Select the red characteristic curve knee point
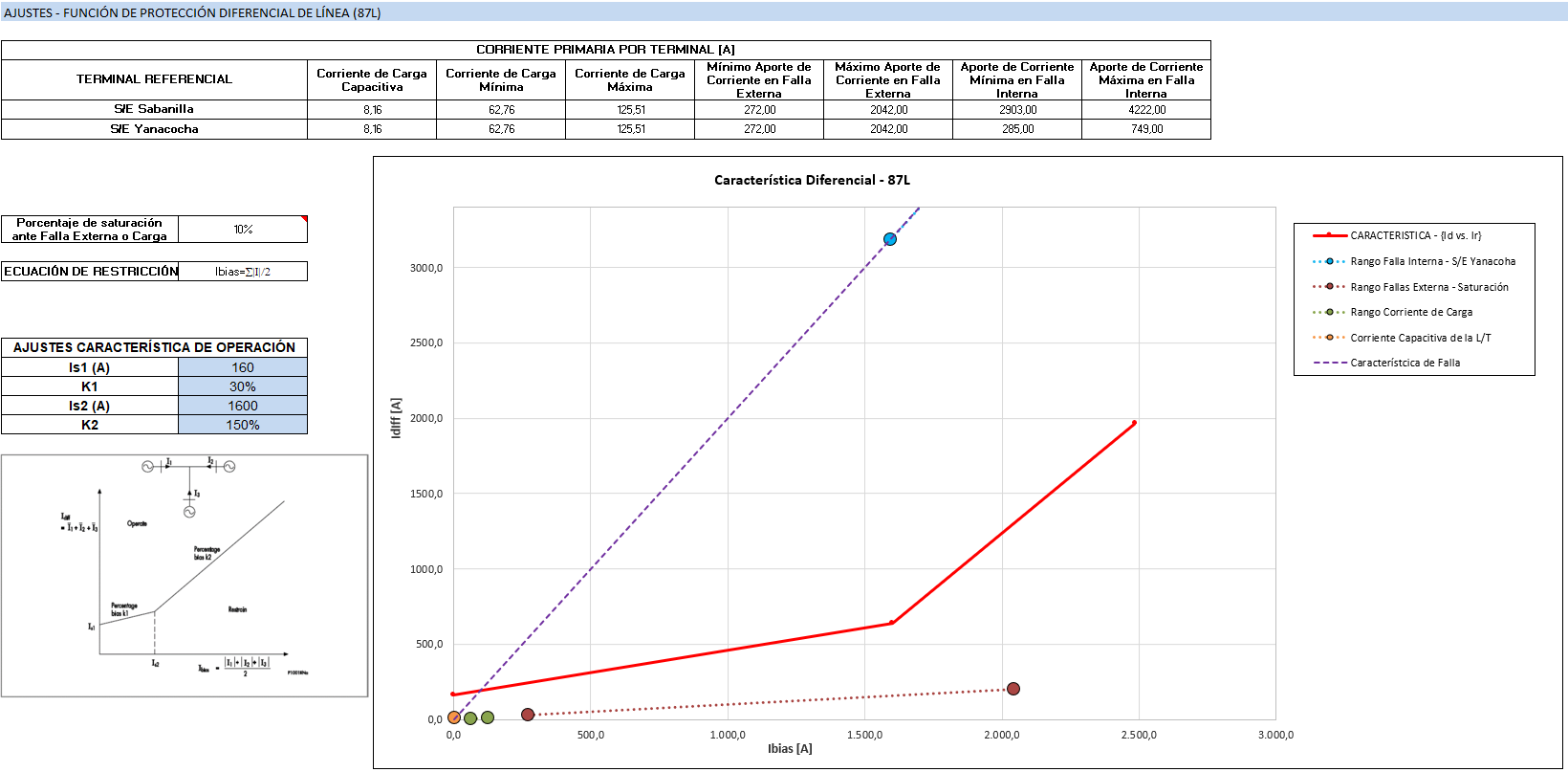The image size is (1568, 772). [892, 623]
